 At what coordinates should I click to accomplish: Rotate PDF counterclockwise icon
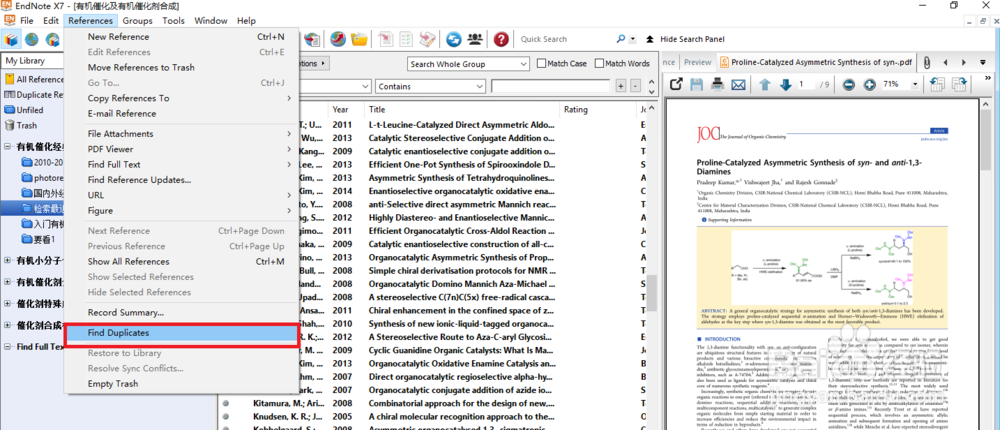click(x=938, y=84)
